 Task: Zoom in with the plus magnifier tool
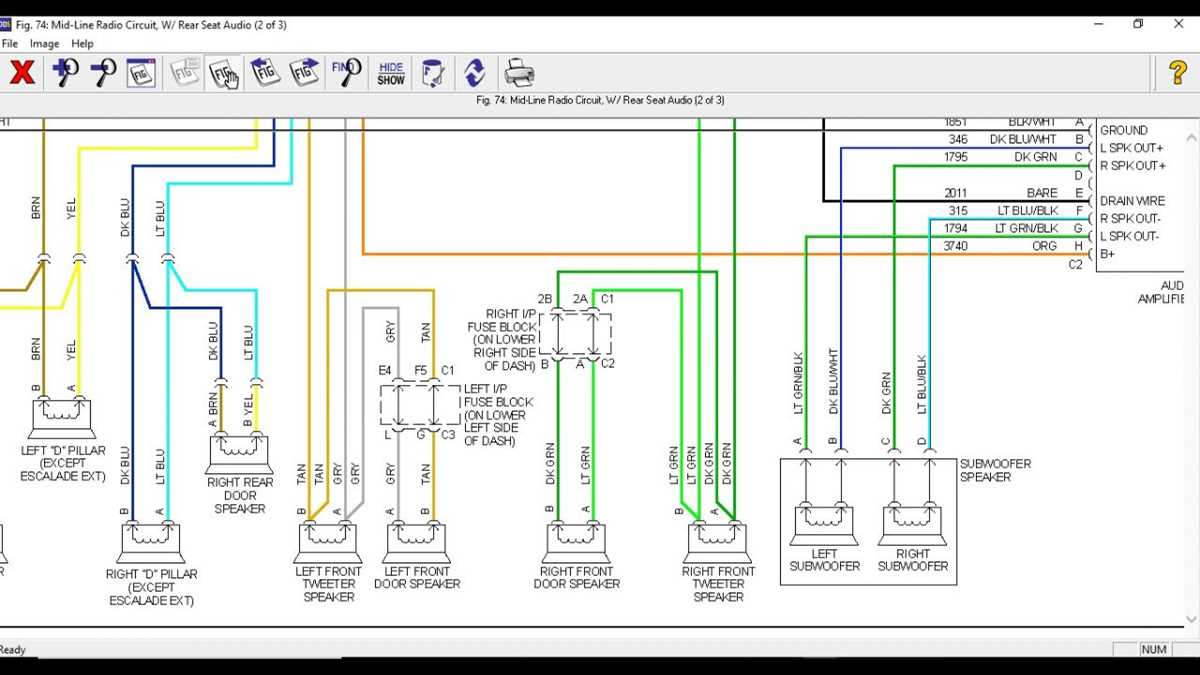(65, 72)
